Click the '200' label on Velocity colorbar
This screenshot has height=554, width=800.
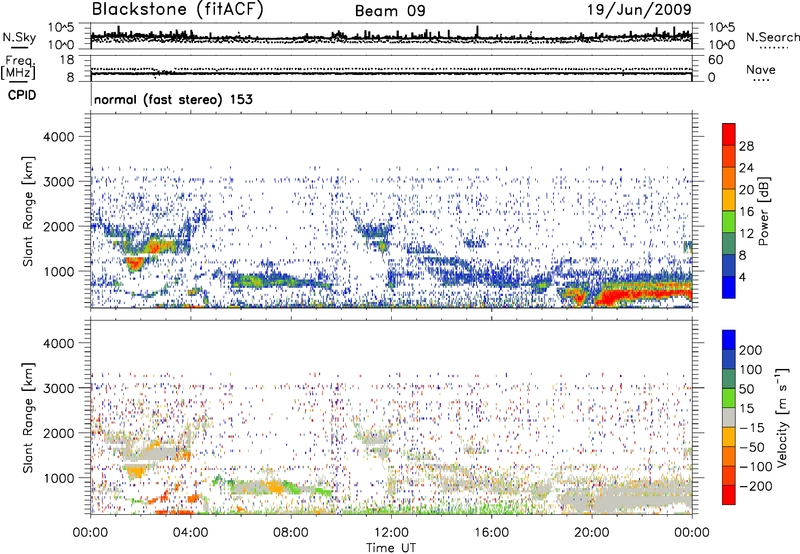[751, 350]
